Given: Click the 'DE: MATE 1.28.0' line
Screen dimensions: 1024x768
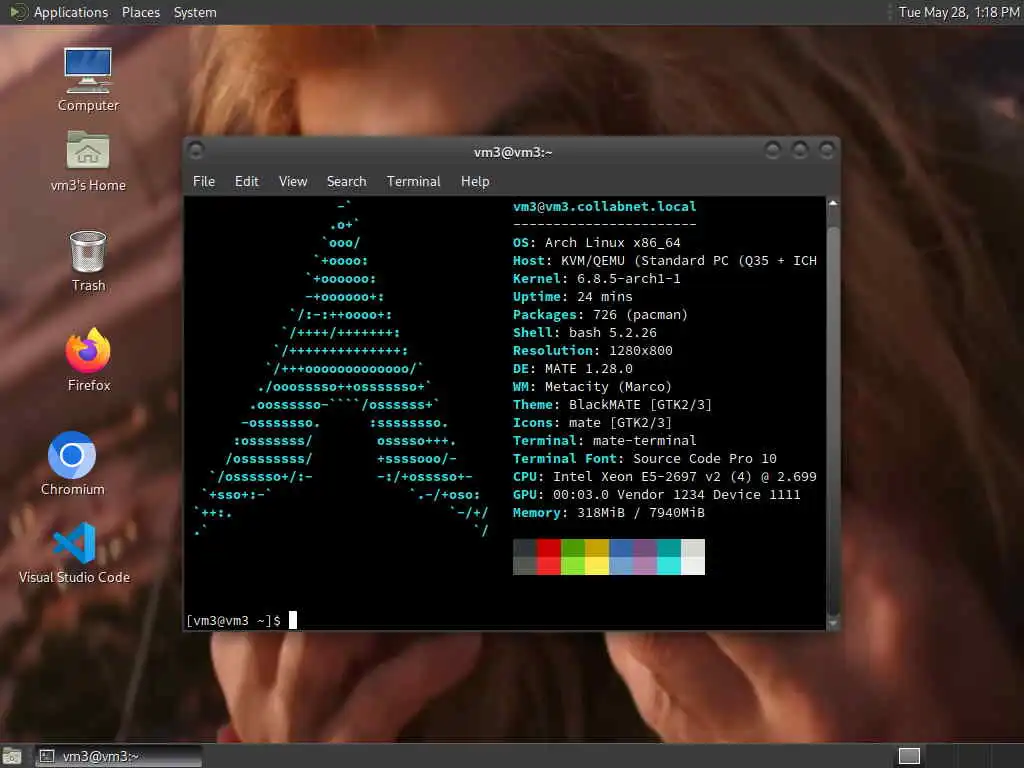Looking at the screenshot, I should point(573,368).
